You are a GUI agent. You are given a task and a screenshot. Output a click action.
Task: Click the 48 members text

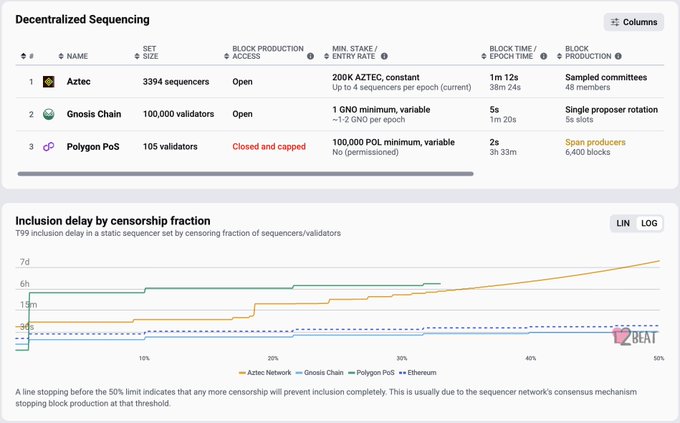point(588,87)
